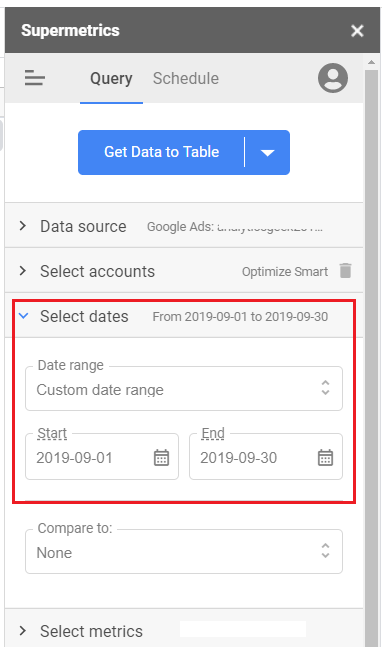Screen dimensions: 382x647
Task: Open the Get Data dropdown arrow
Action: 267,153
